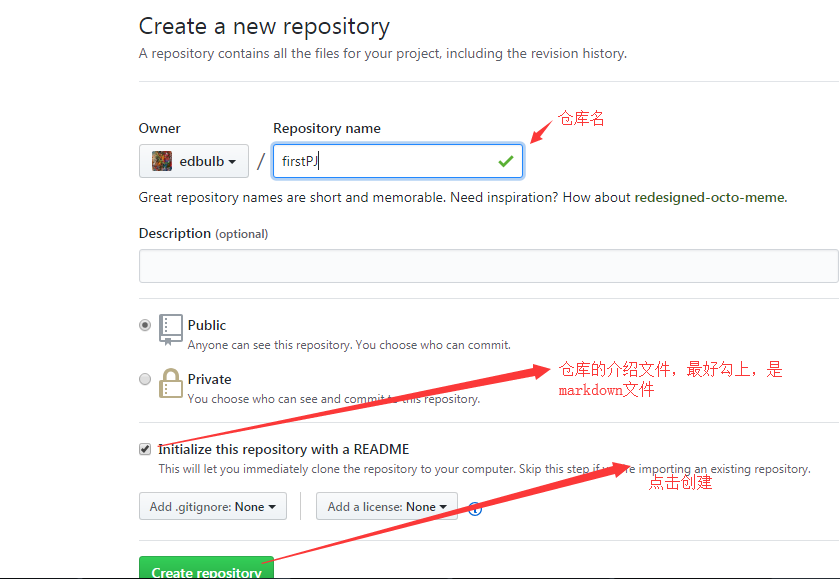Click the Public label text

tap(207, 325)
